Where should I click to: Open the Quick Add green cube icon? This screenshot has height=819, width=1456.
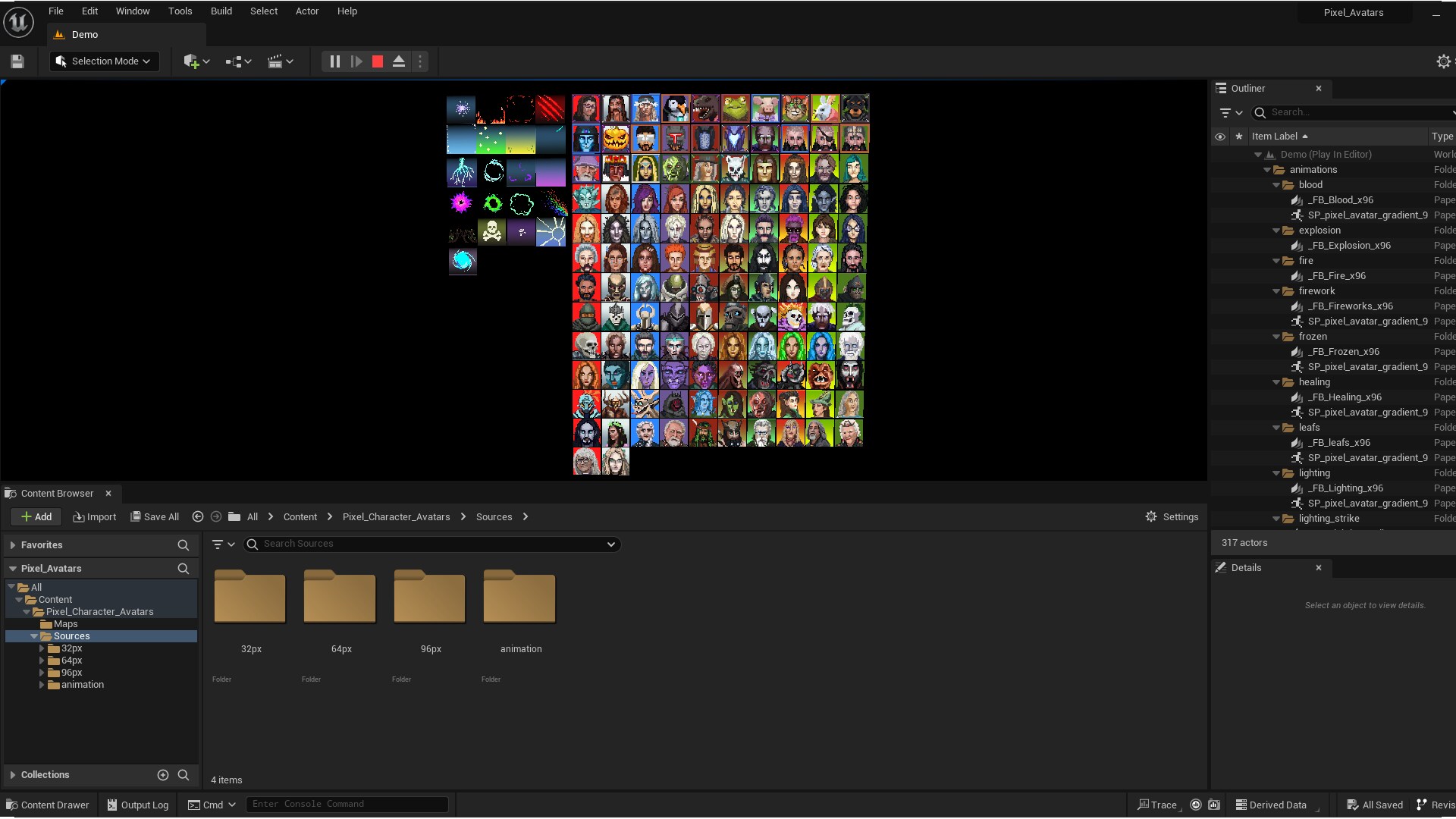(193, 61)
